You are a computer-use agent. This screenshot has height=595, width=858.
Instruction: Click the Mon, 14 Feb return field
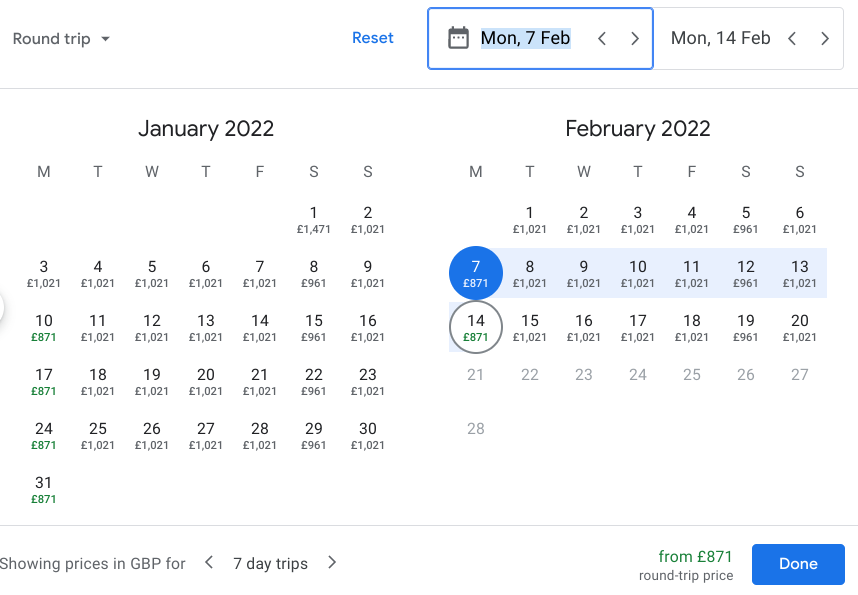(x=720, y=39)
